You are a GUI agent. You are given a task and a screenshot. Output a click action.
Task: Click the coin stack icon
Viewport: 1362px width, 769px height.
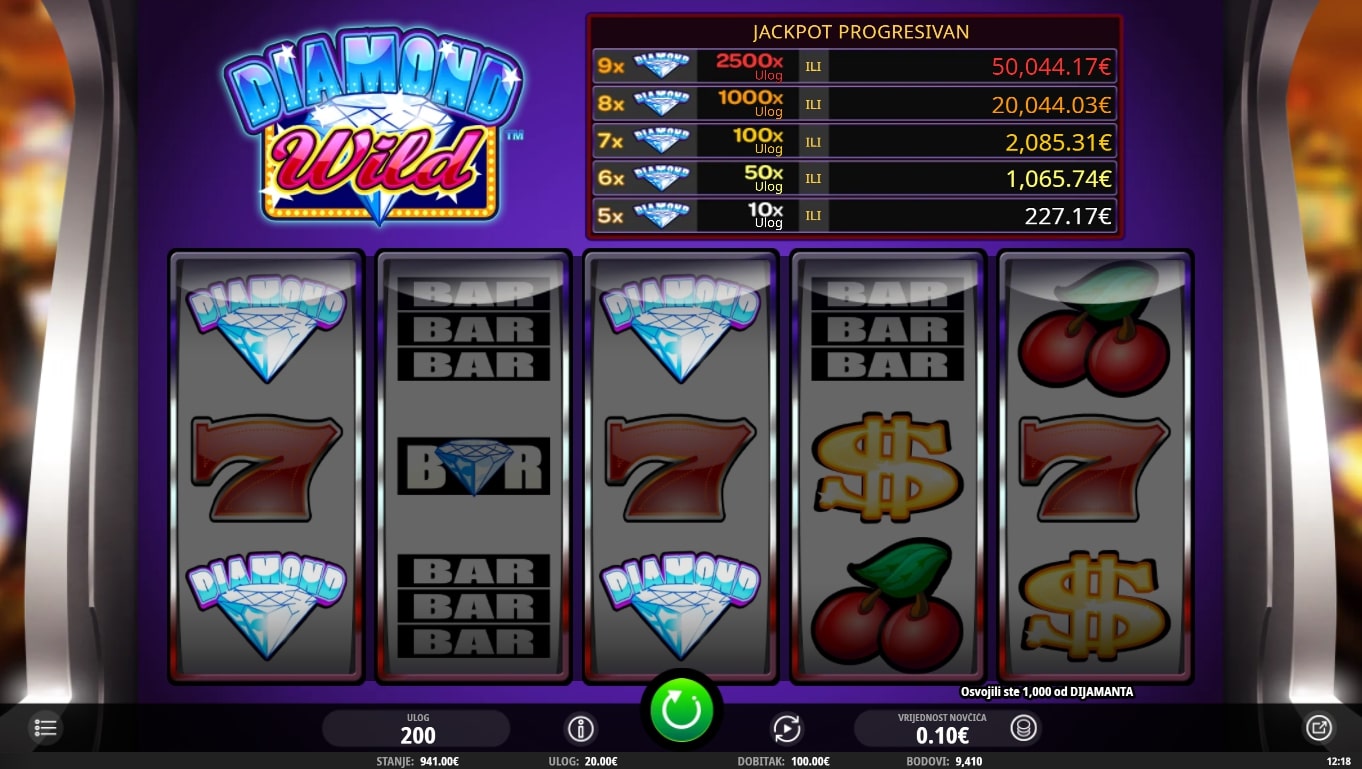[x=1021, y=729]
